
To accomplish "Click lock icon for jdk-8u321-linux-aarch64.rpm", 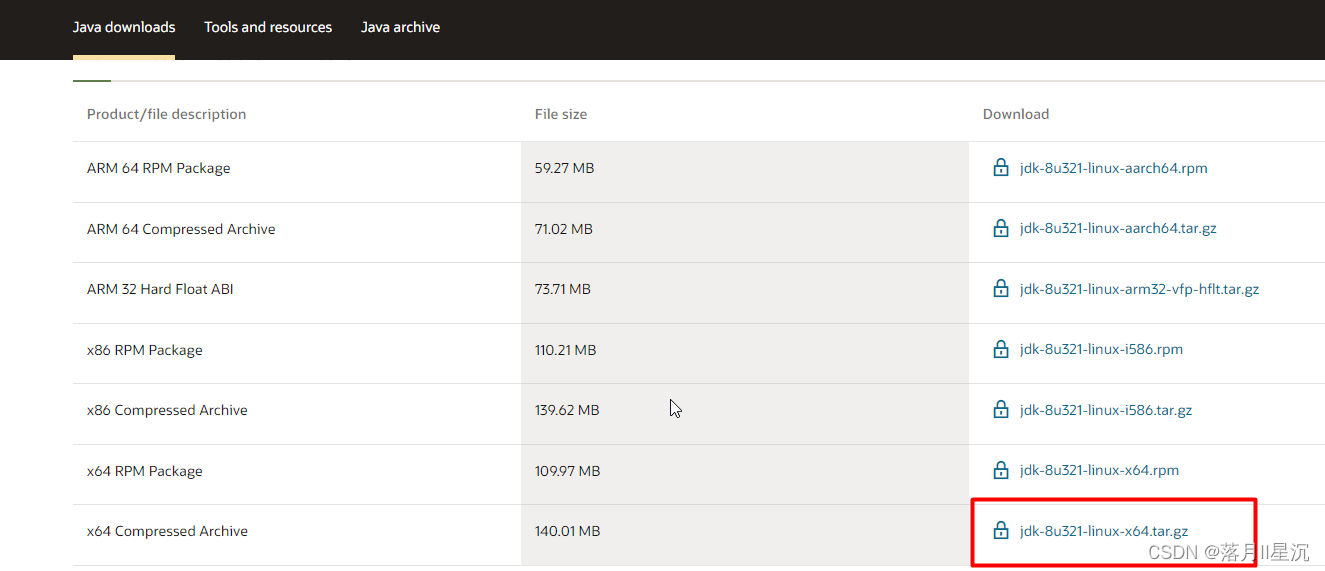I will pos(1001,168).
